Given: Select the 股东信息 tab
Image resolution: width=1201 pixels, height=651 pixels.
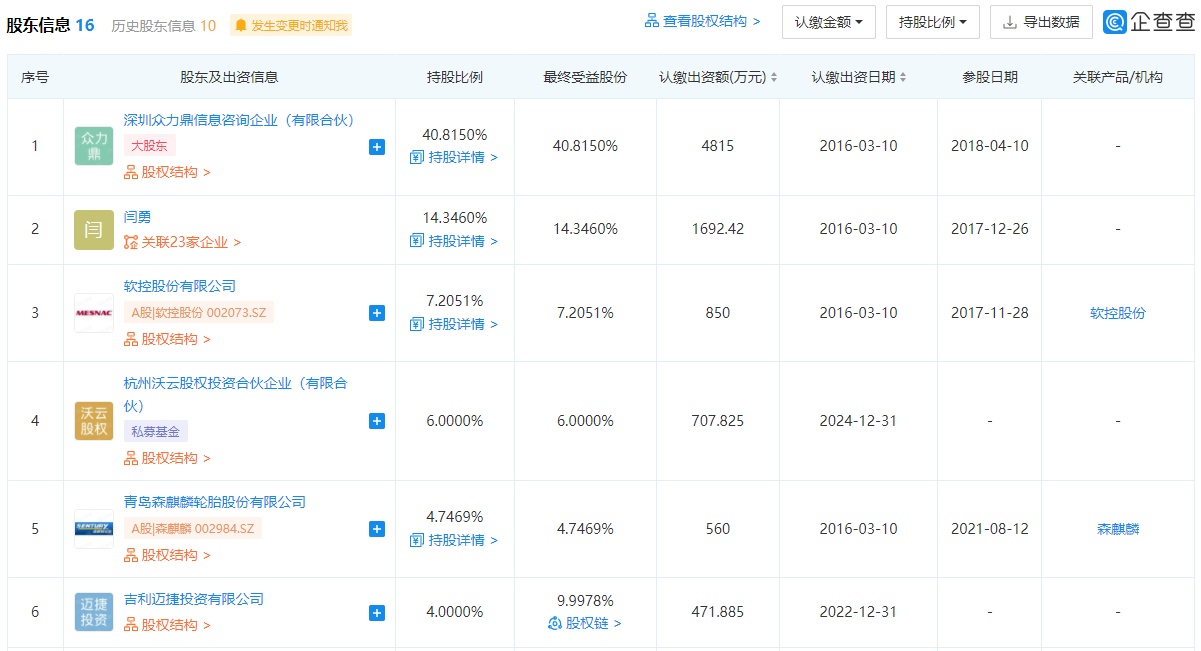Looking at the screenshot, I should click(50, 25).
